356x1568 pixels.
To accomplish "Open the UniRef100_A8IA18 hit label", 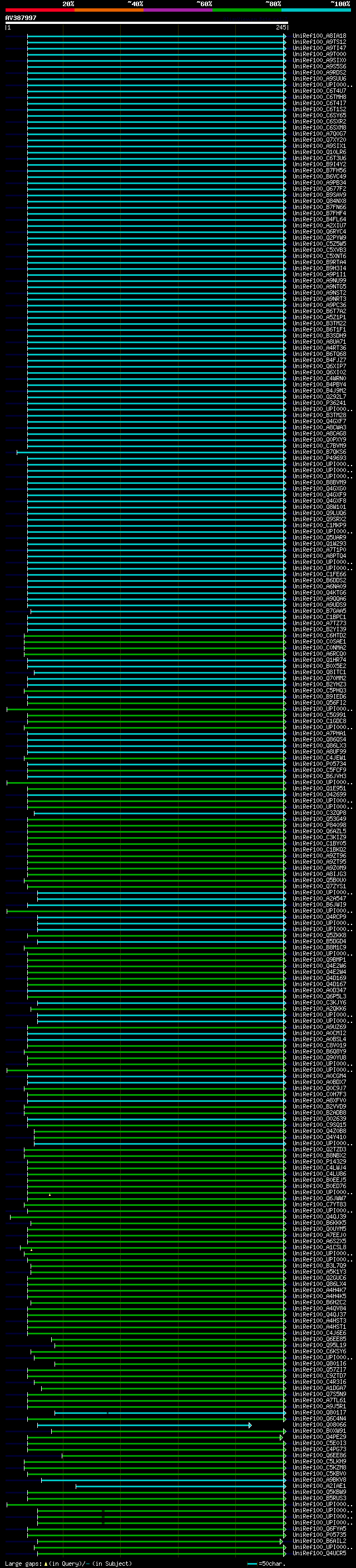I will pos(319,36).
